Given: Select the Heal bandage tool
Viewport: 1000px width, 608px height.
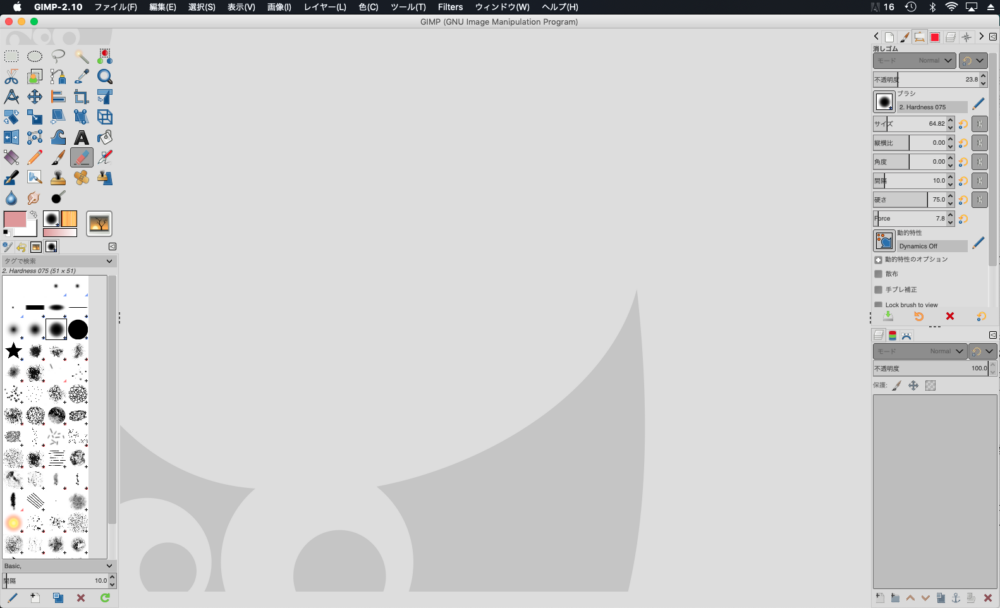Looking at the screenshot, I should (x=81, y=177).
